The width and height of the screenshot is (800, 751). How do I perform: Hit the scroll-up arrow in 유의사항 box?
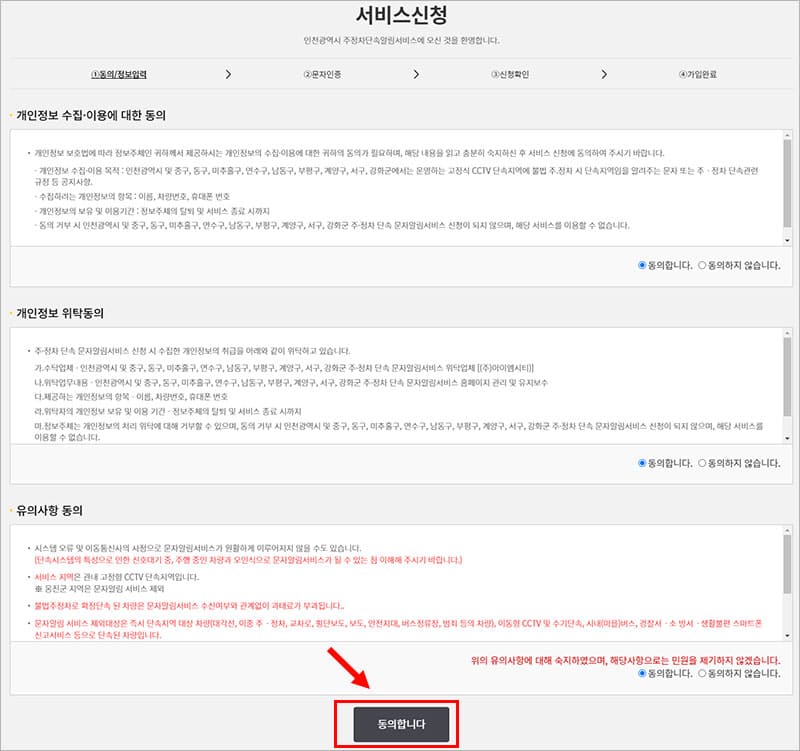click(787, 528)
